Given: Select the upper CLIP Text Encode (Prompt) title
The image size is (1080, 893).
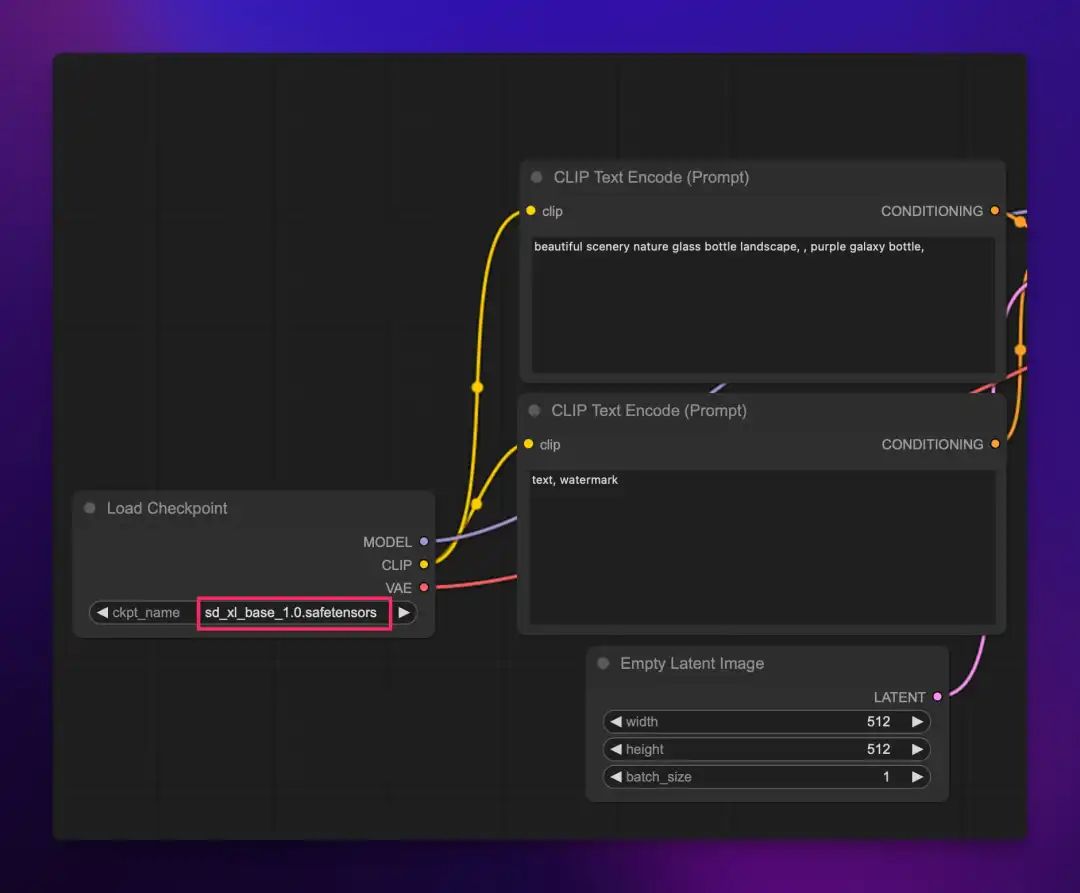Looking at the screenshot, I should tap(652, 177).
